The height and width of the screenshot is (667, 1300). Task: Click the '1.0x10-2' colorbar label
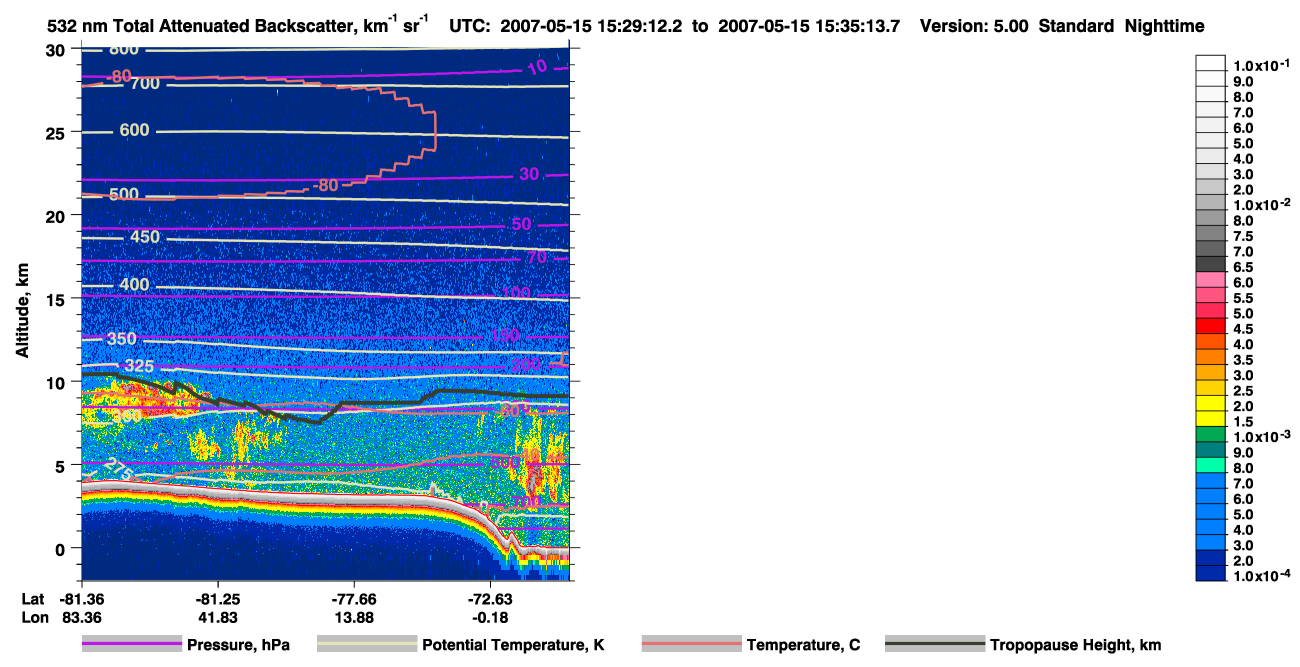click(x=1261, y=205)
